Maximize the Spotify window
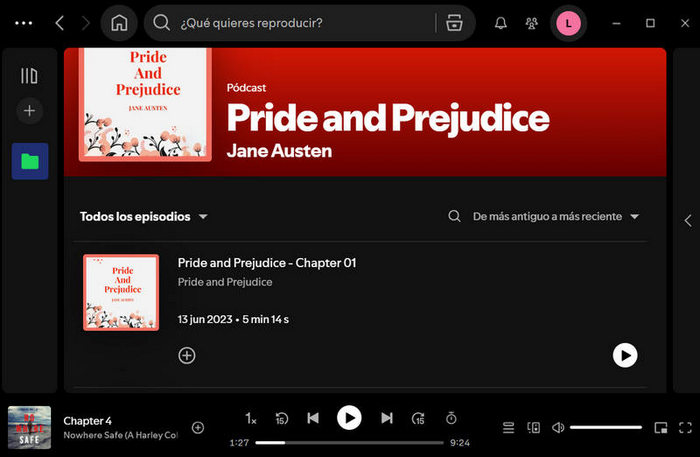The width and height of the screenshot is (700, 457). pos(650,23)
